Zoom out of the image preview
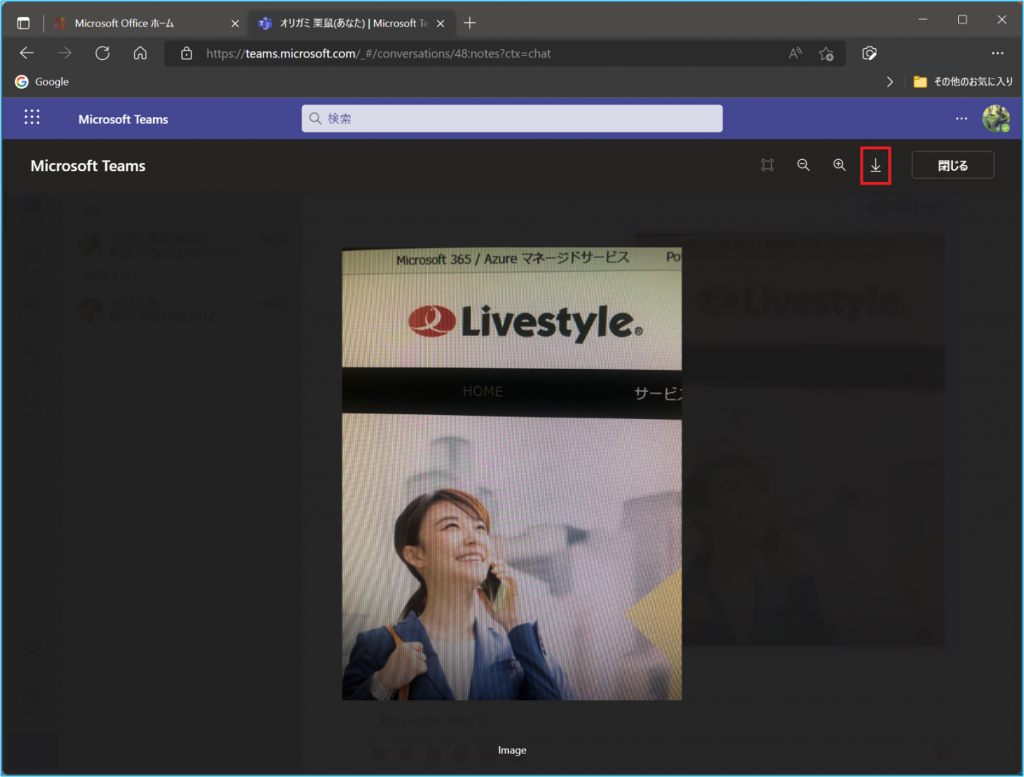The height and width of the screenshot is (777, 1024). (x=803, y=165)
